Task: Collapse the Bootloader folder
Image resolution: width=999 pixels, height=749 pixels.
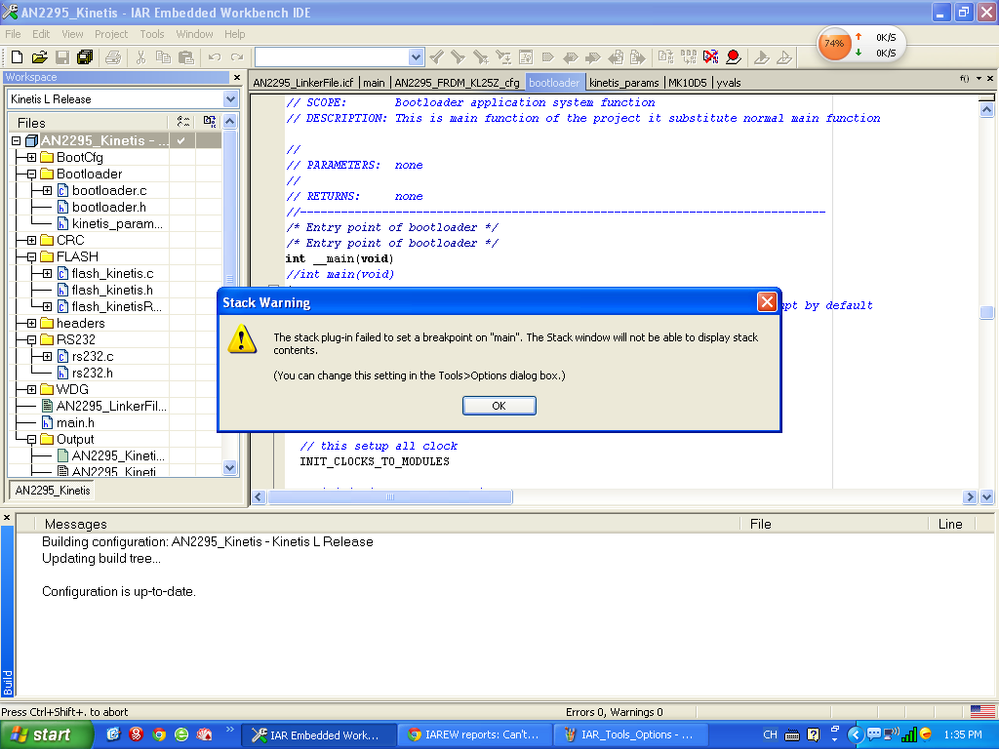Action: click(31, 174)
